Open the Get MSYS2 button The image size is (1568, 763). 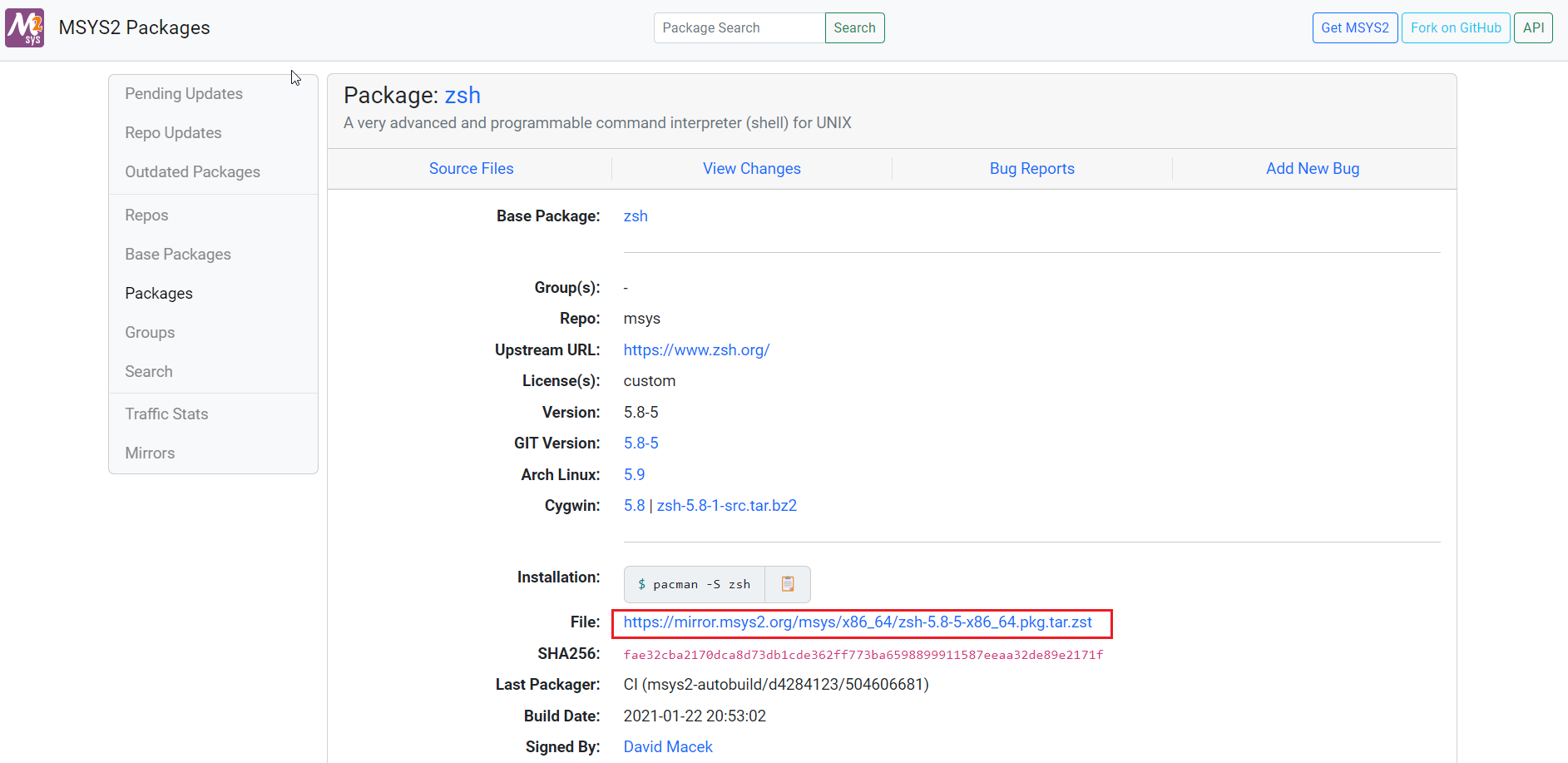[x=1354, y=28]
